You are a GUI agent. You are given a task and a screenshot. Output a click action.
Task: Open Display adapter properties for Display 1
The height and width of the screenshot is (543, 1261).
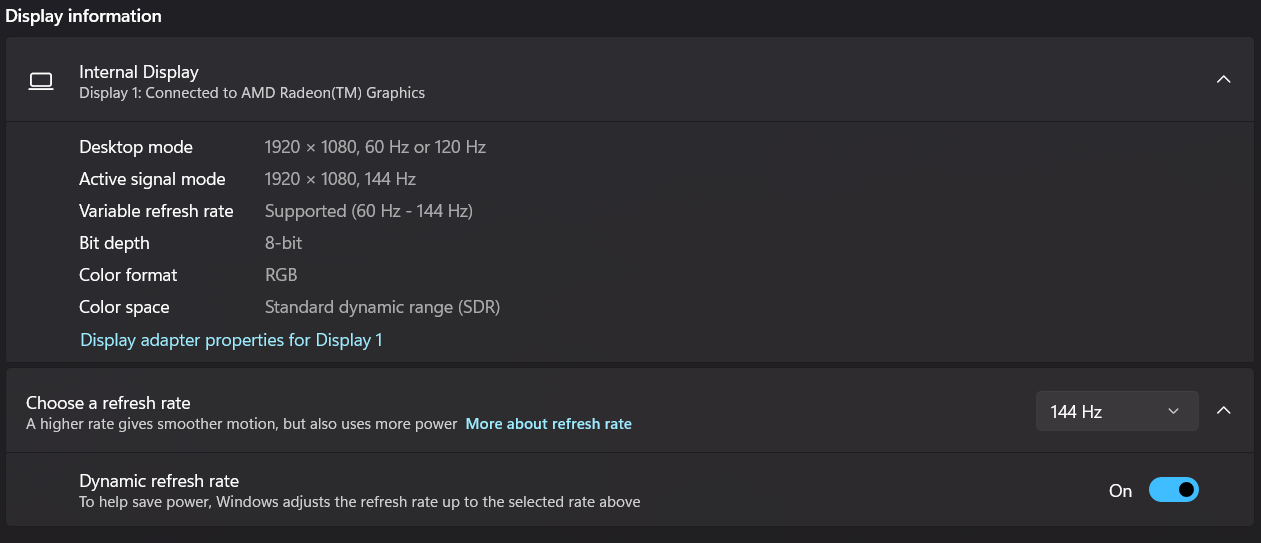click(x=231, y=340)
